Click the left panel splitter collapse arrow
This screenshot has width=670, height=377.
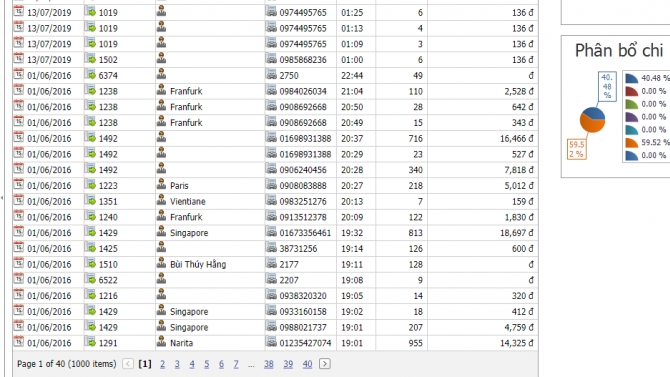click(x=2, y=197)
